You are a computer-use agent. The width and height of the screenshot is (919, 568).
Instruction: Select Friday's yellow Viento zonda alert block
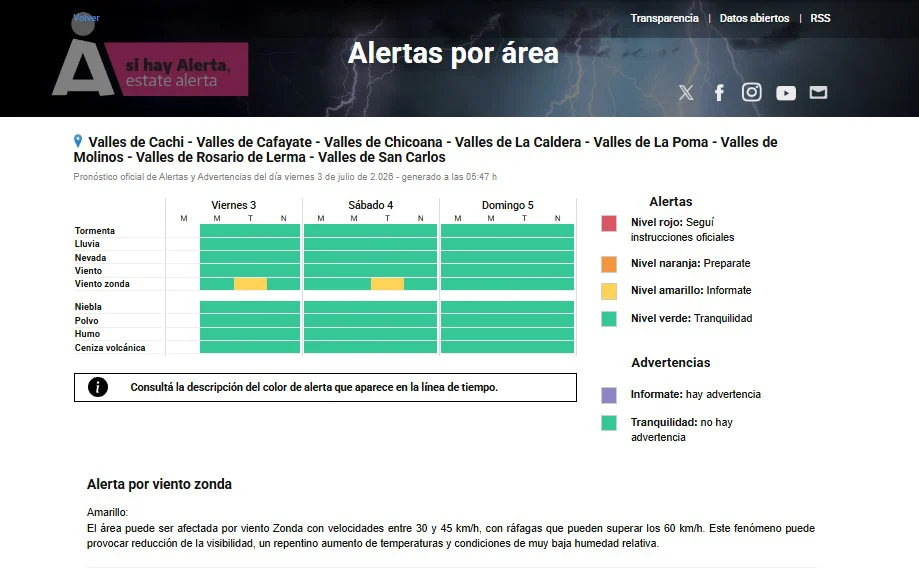250,284
